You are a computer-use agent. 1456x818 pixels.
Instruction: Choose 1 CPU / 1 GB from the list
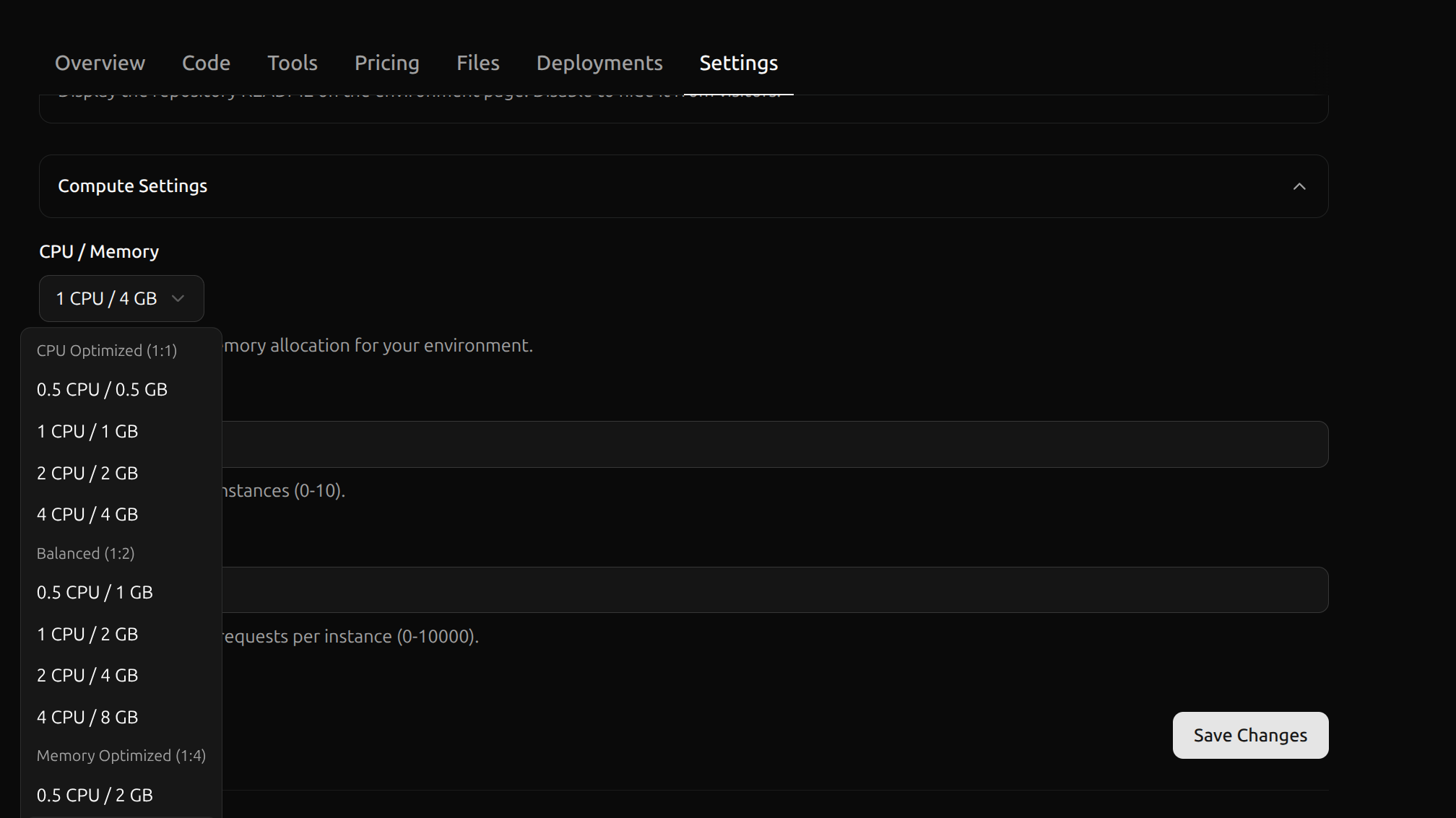87,431
